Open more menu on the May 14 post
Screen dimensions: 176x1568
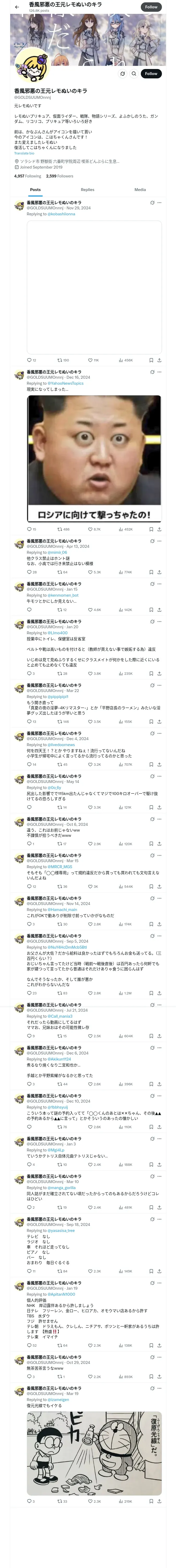[160, 776]
